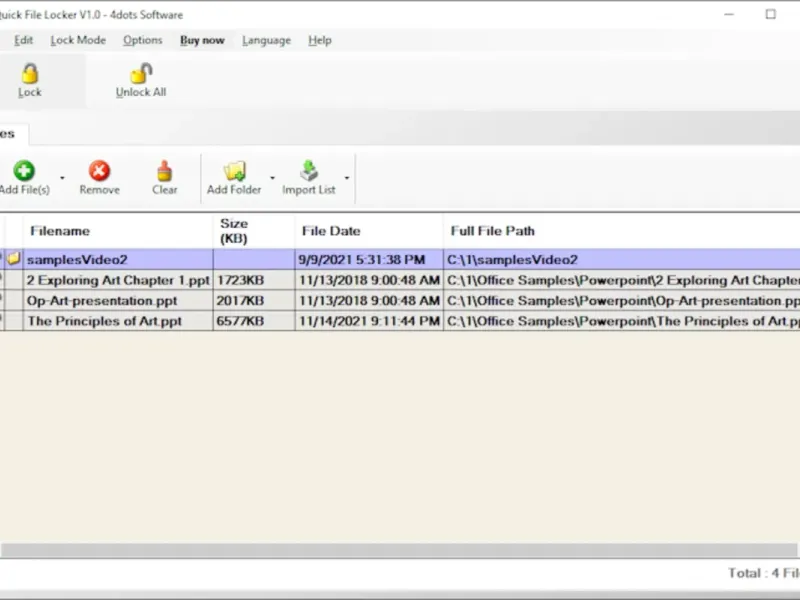Click the 6577KB size cell
Viewport: 800px width, 600px height.
coord(254,321)
